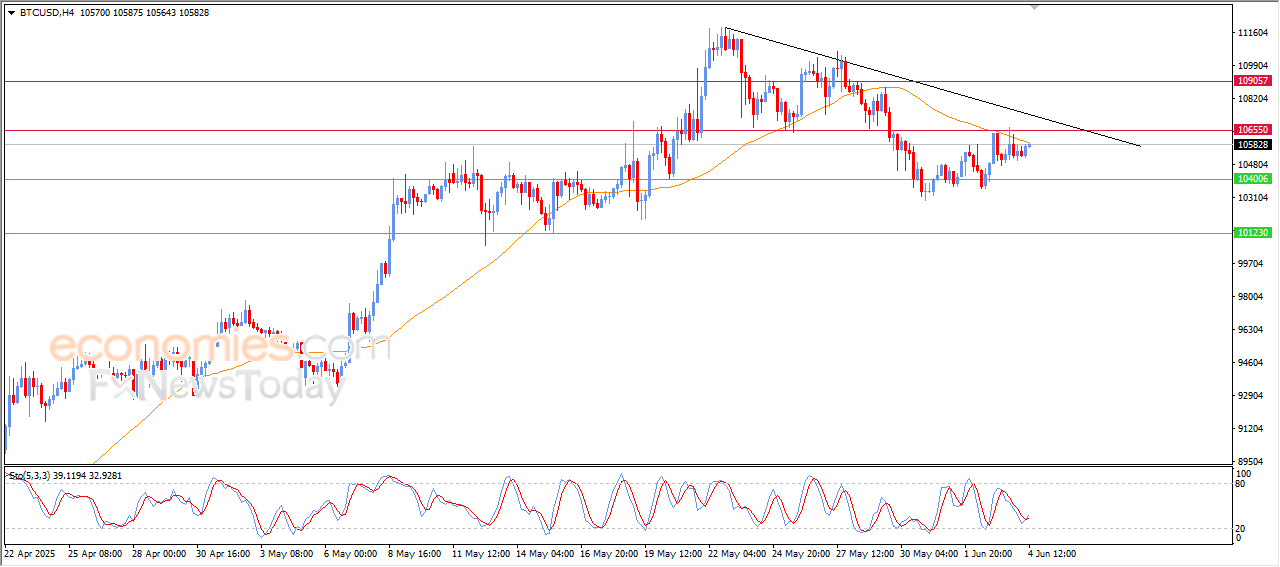The image size is (1280, 567).
Task: Click the 6 May 00:00 time label
Action: pyautogui.click(x=350, y=553)
